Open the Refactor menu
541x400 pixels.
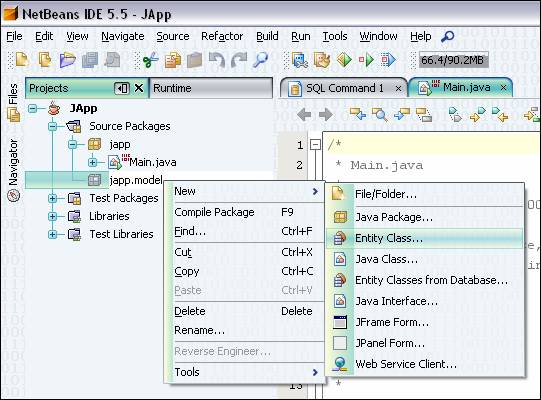[222, 36]
